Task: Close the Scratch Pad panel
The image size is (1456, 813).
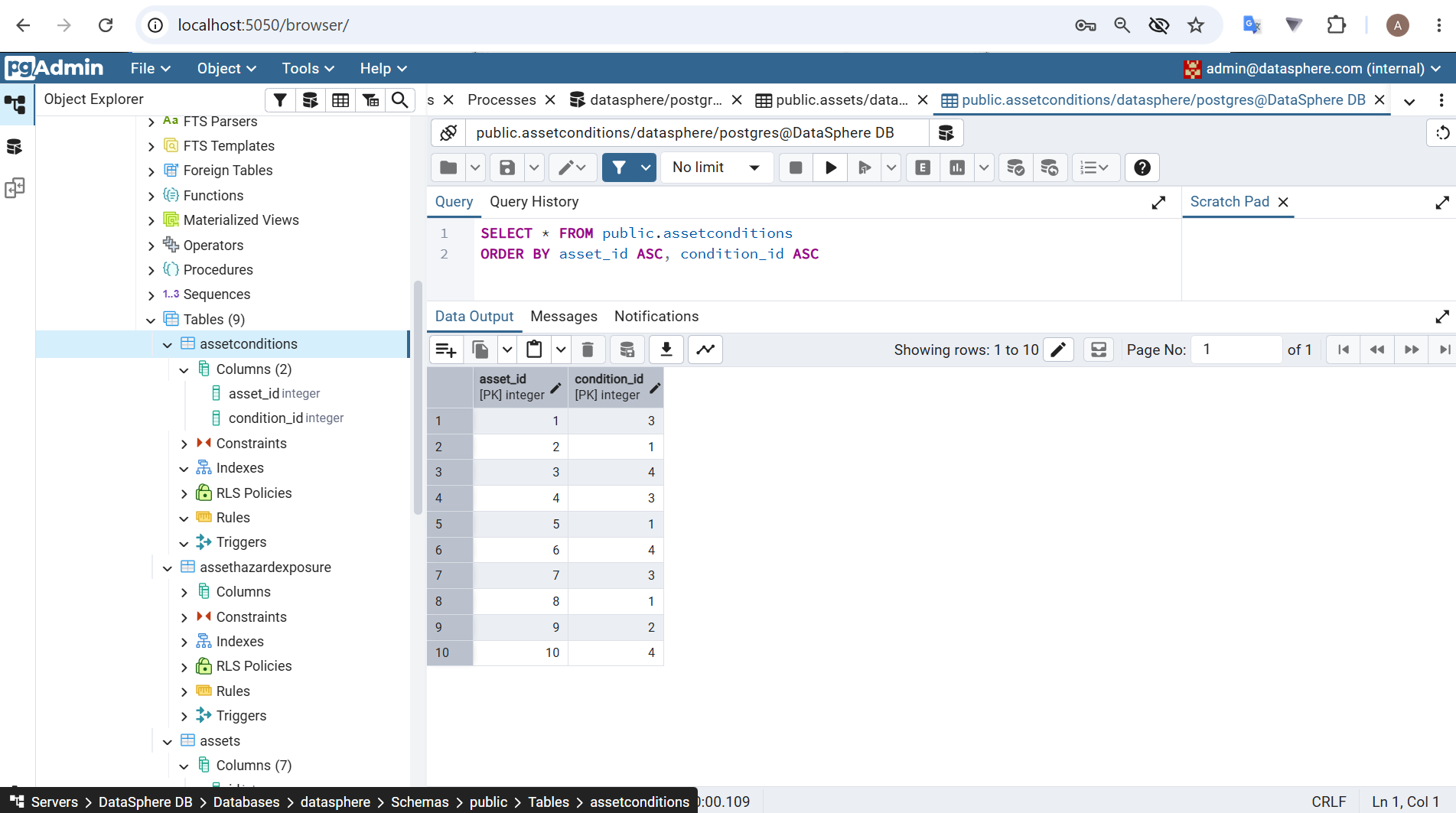Action: [1284, 202]
